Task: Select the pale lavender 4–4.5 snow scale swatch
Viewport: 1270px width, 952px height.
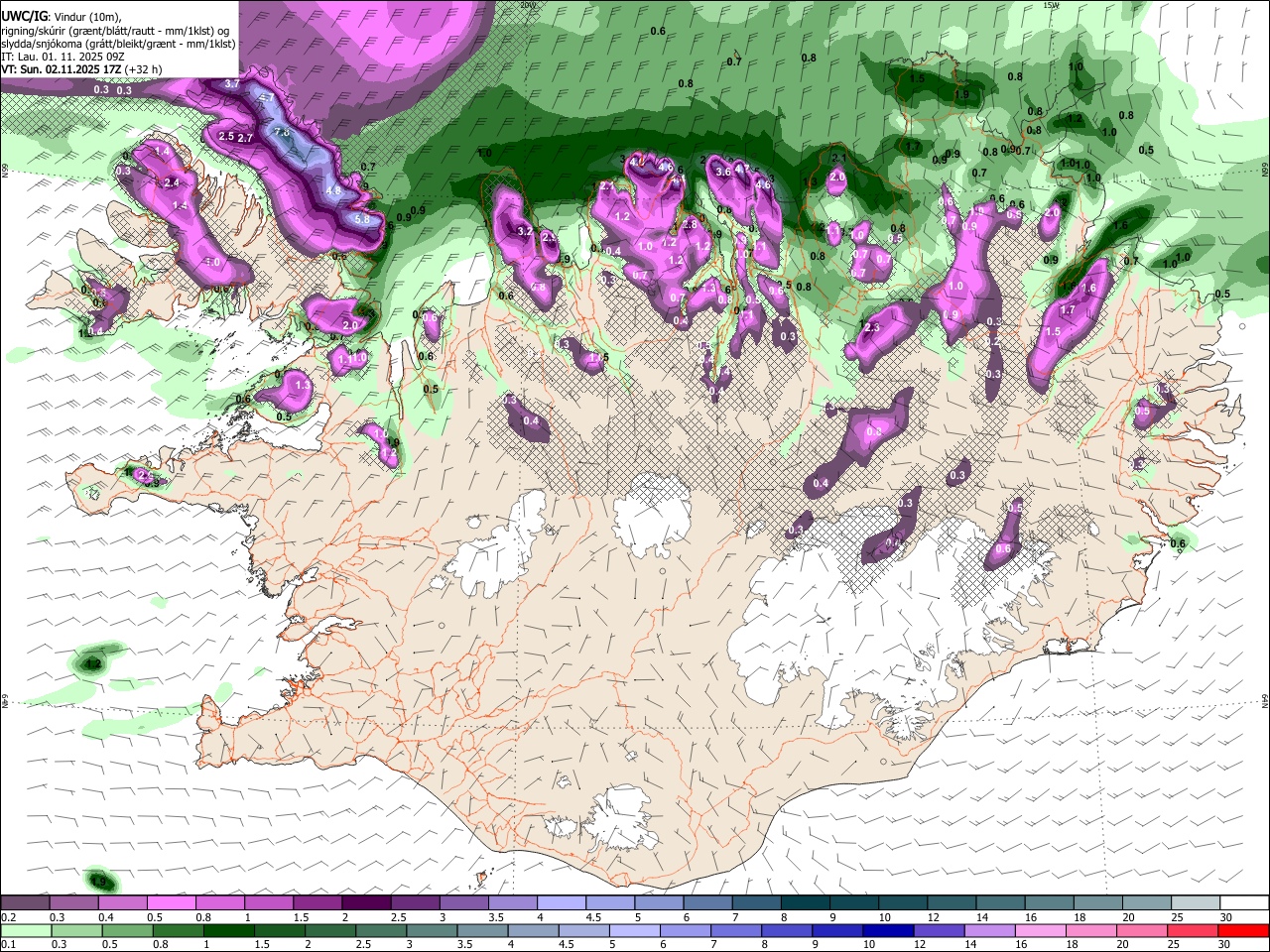Action: click(561, 902)
